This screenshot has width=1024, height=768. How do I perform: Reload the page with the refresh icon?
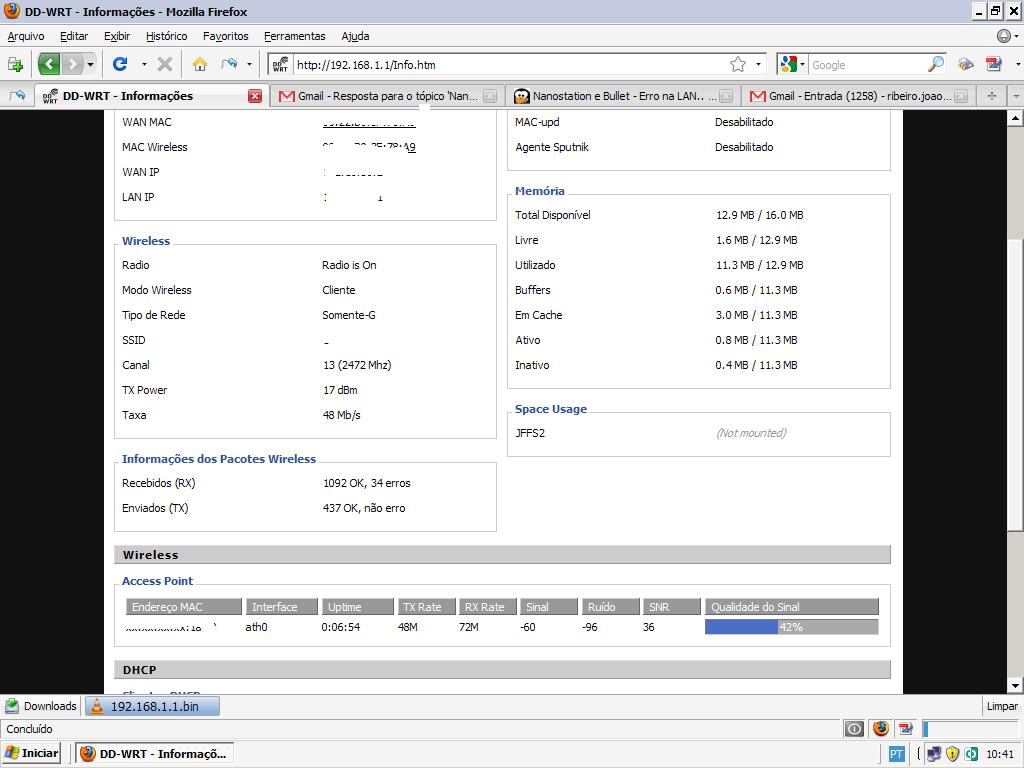tap(120, 64)
